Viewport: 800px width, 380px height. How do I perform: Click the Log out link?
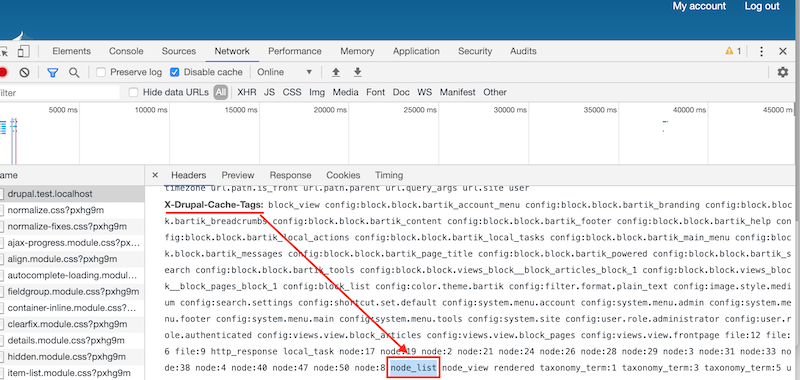[x=762, y=6]
